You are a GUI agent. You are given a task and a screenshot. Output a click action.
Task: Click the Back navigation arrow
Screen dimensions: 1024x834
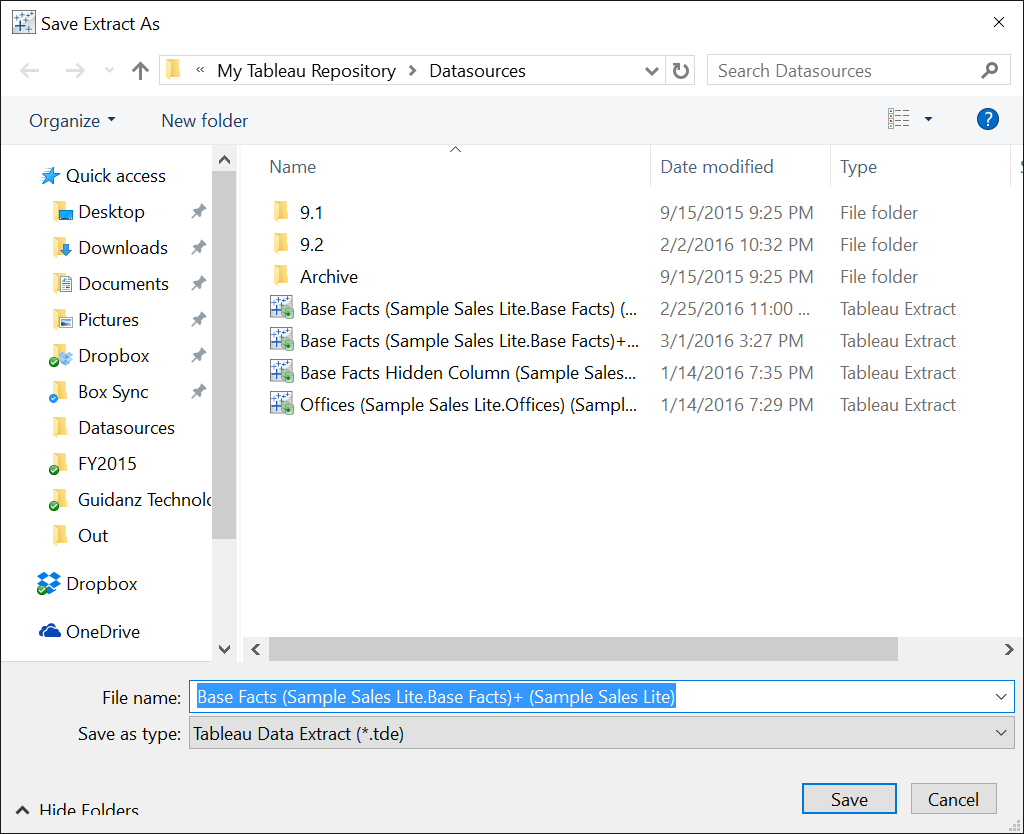tap(29, 71)
